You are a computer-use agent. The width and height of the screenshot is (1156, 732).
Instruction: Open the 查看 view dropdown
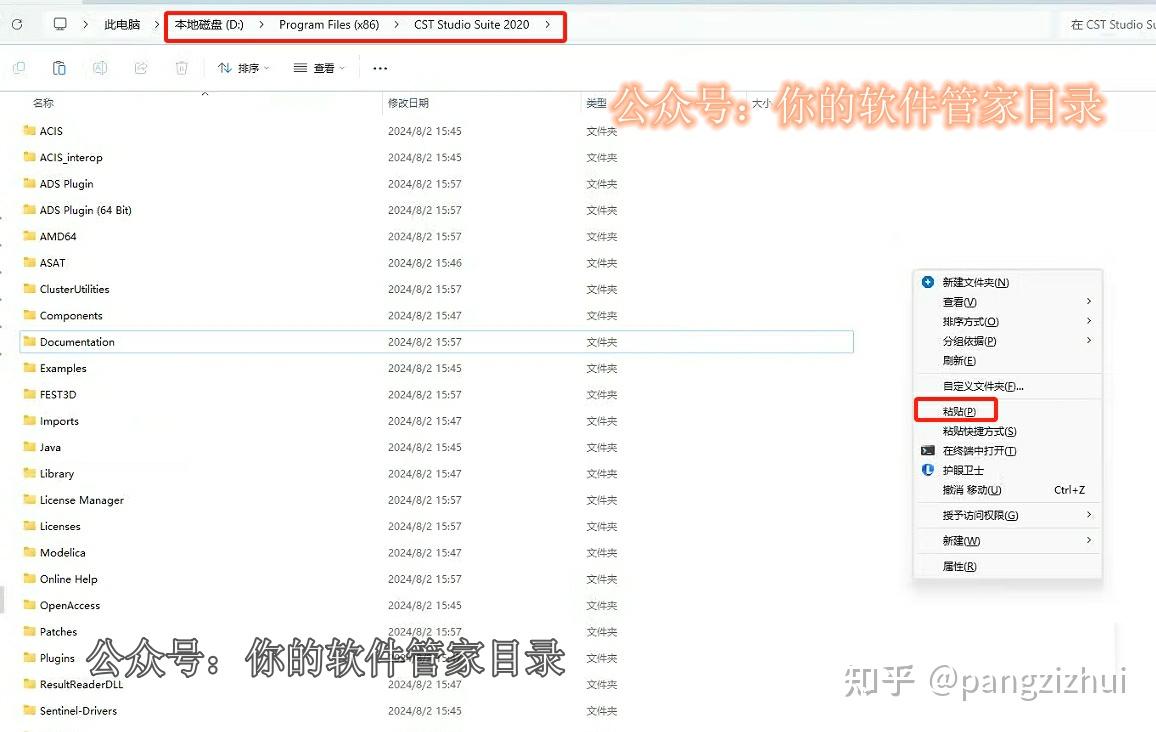319,68
